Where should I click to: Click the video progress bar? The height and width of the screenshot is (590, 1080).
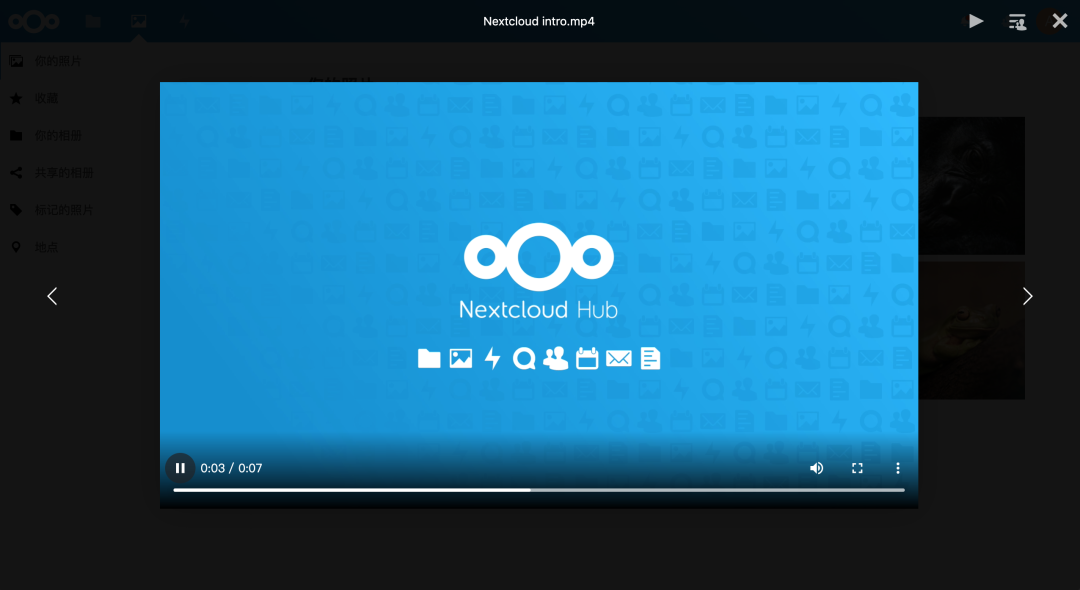[x=539, y=490]
